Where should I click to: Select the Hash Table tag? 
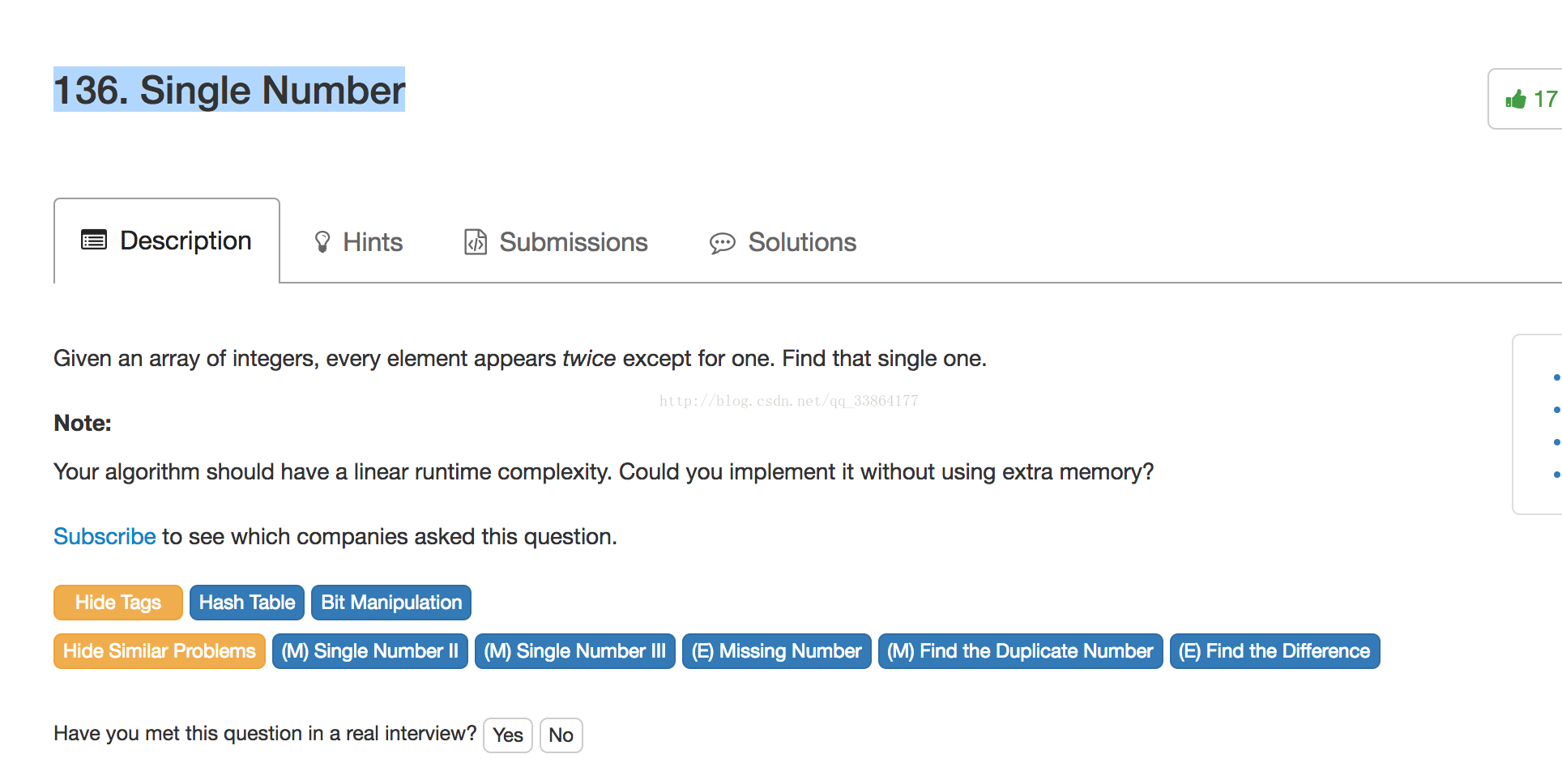click(247, 603)
